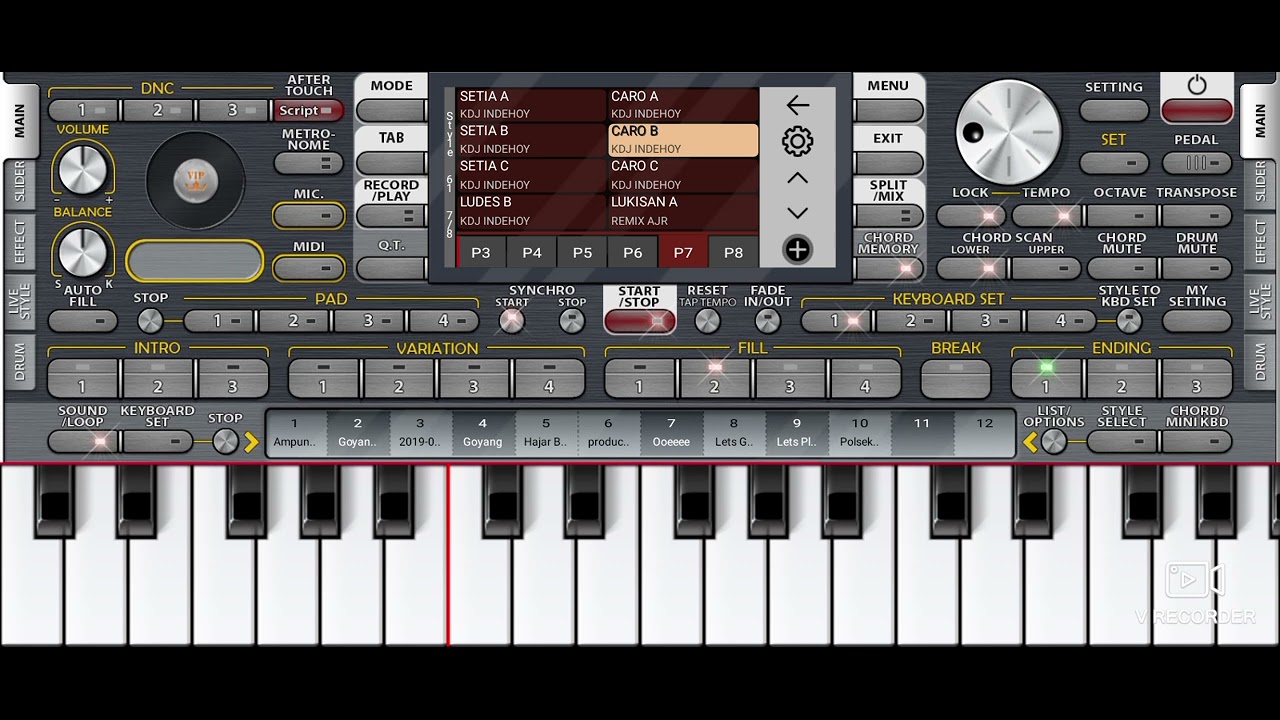The height and width of the screenshot is (720, 1280).
Task: Adjust the Balance knob
Action: point(83,251)
